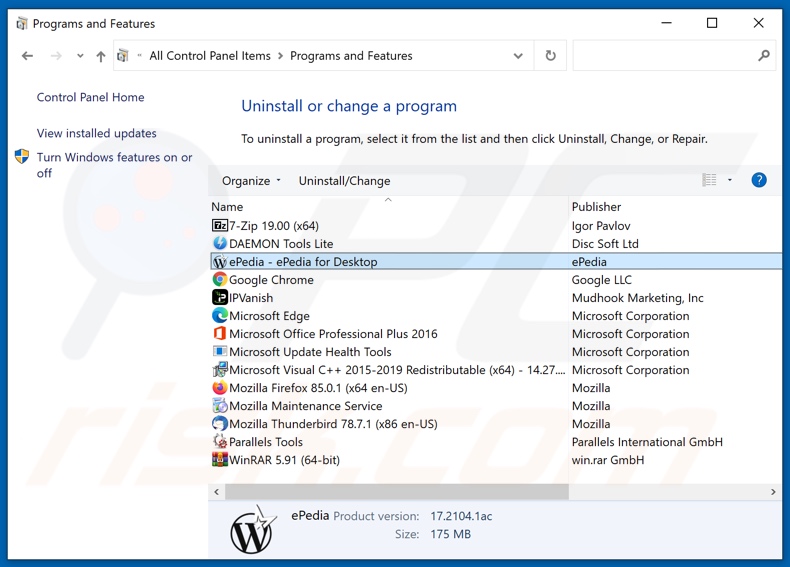790x567 pixels.
Task: Select Mozilla Firefox 85.0.1 entry
Action: (318, 388)
